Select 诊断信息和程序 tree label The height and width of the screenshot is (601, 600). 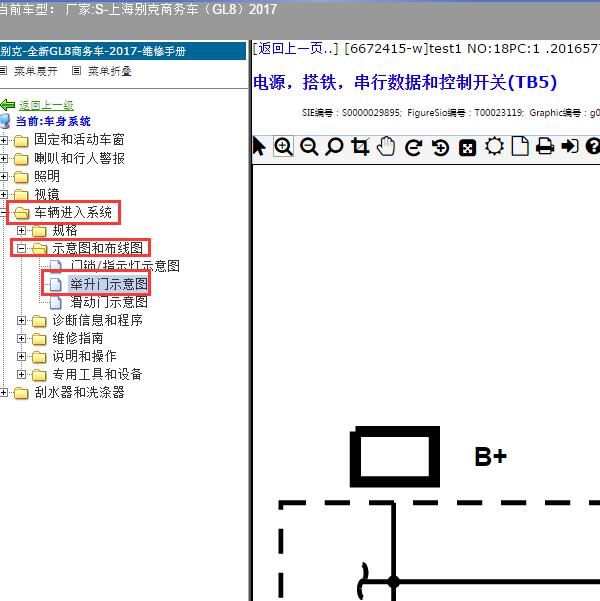pos(97,320)
